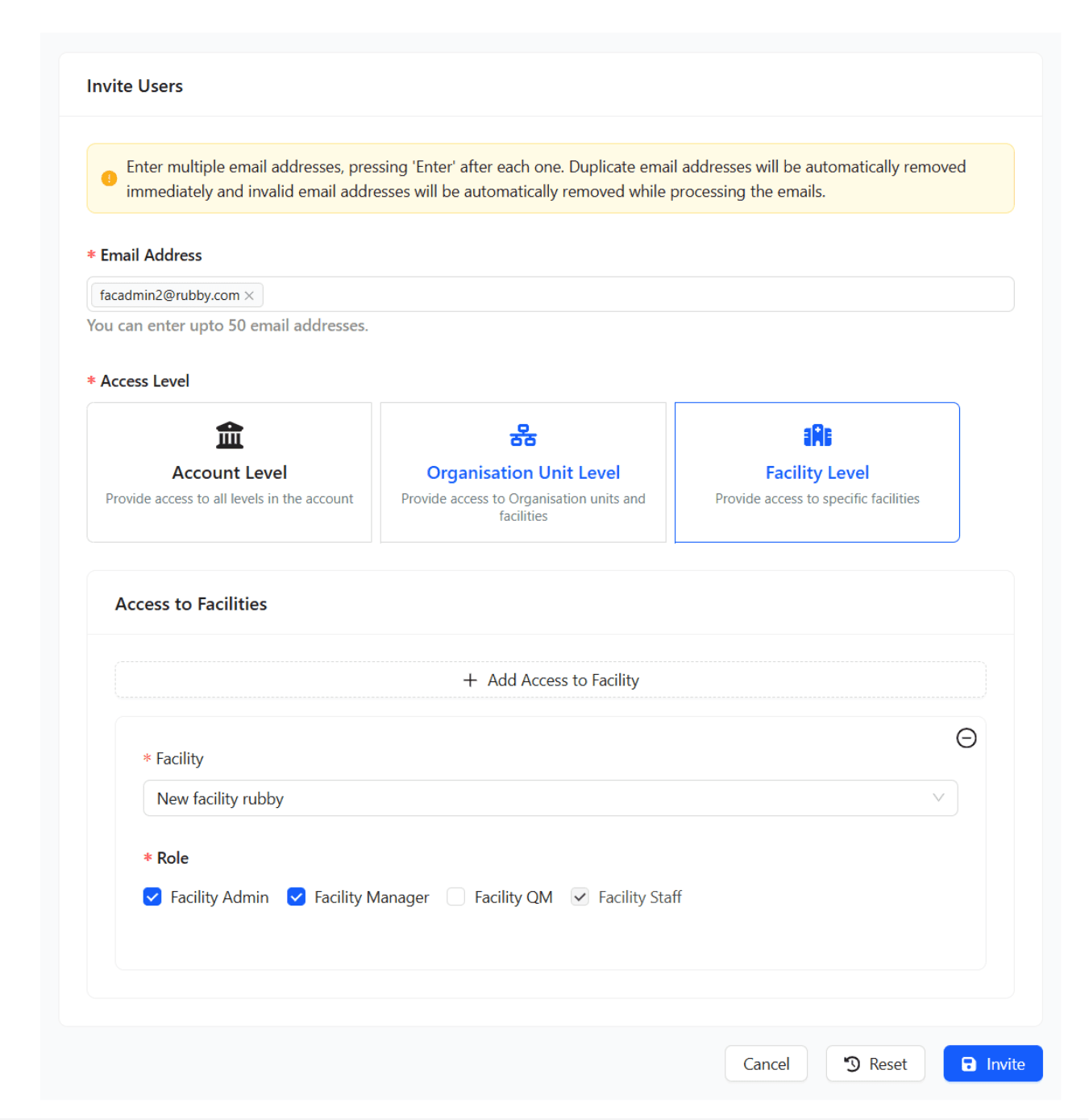Expand Facility select using chevron arrow
This screenshot has height=1120, width=1089.
click(x=937, y=798)
